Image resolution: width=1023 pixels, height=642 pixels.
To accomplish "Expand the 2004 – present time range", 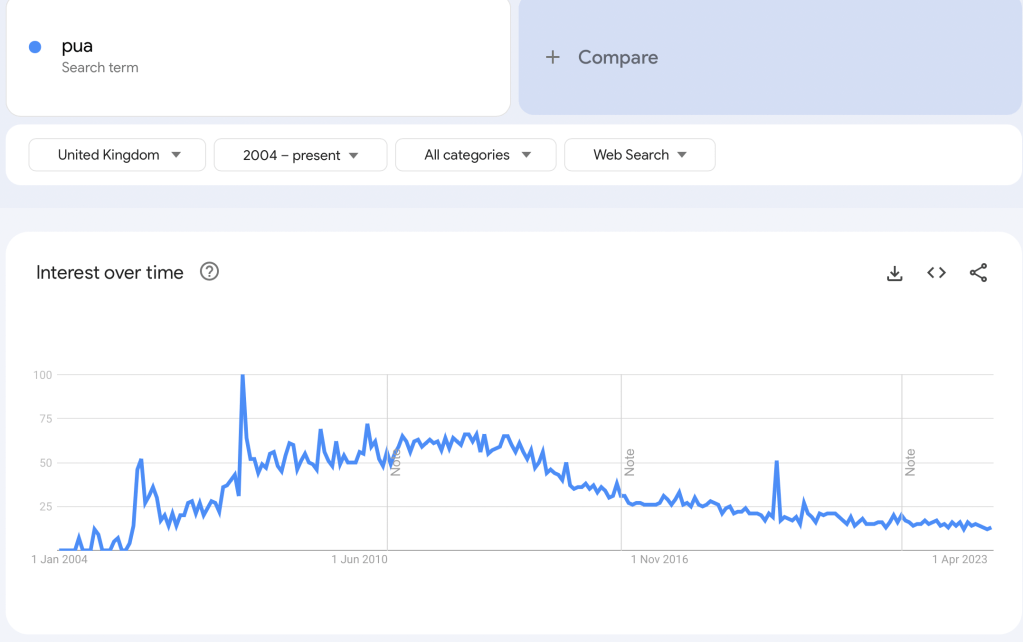I will coord(300,155).
